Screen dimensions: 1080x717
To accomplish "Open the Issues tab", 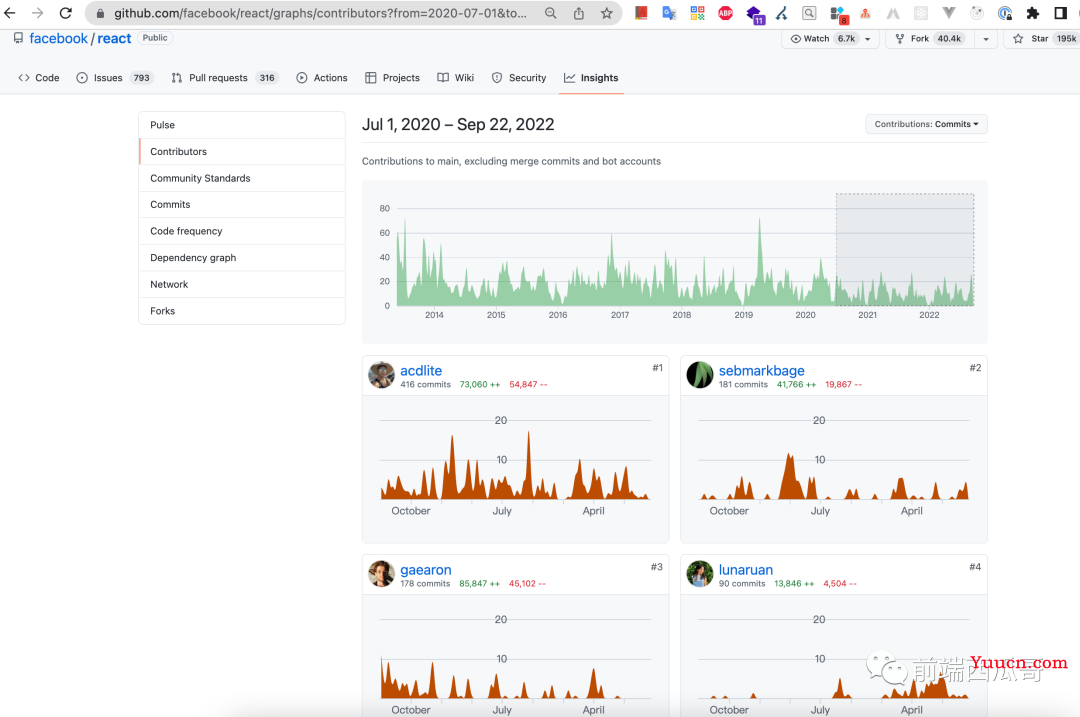I will (x=114, y=78).
